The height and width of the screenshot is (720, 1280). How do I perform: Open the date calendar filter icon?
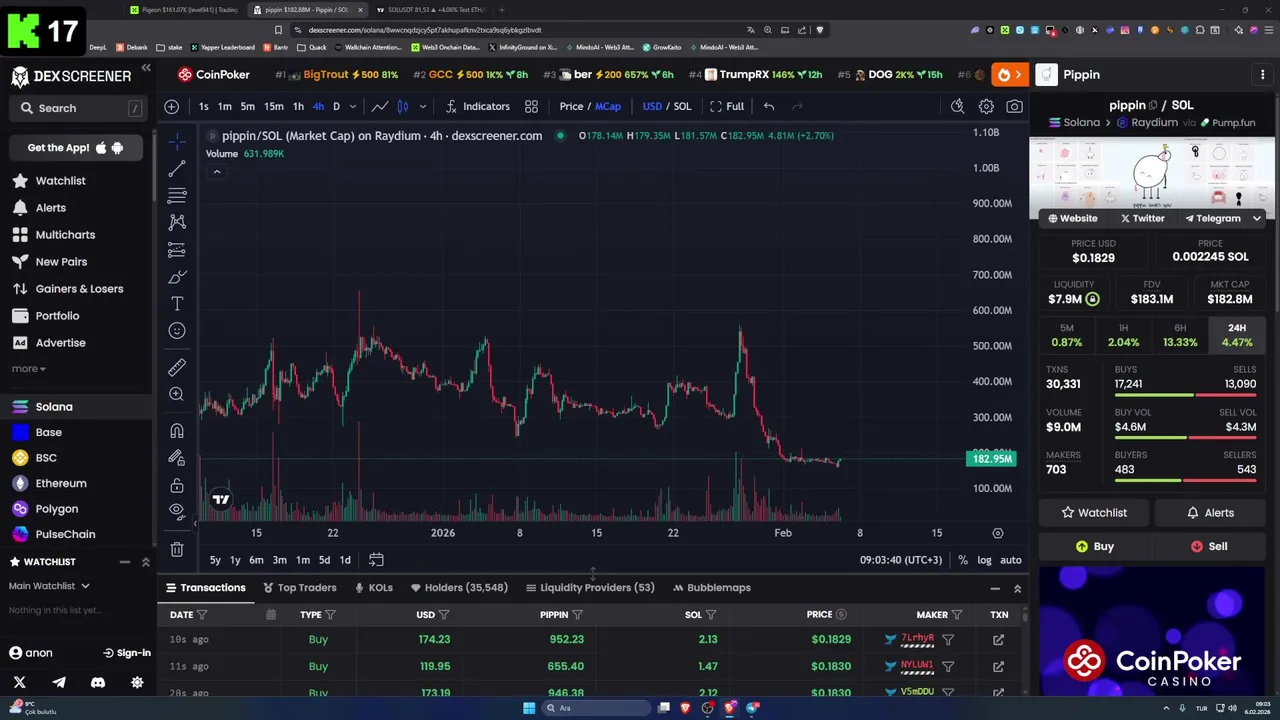pos(270,615)
